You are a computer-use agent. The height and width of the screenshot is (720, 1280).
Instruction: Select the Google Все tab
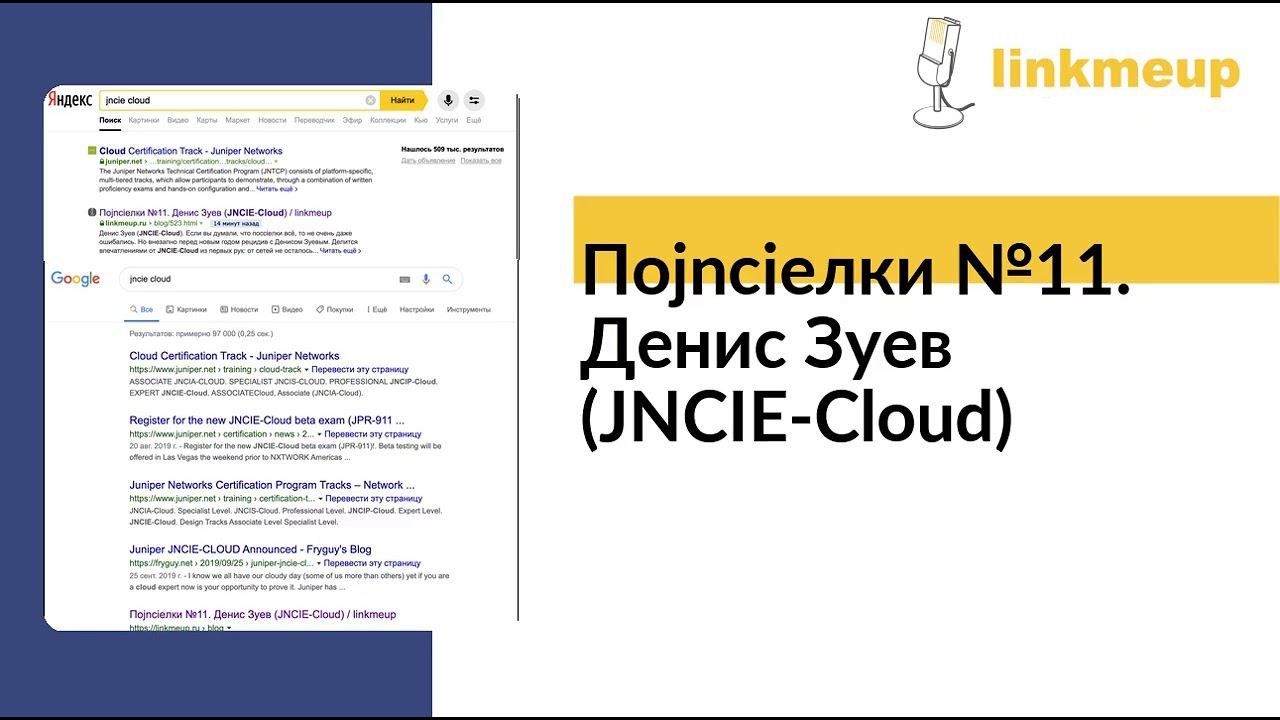click(141, 310)
